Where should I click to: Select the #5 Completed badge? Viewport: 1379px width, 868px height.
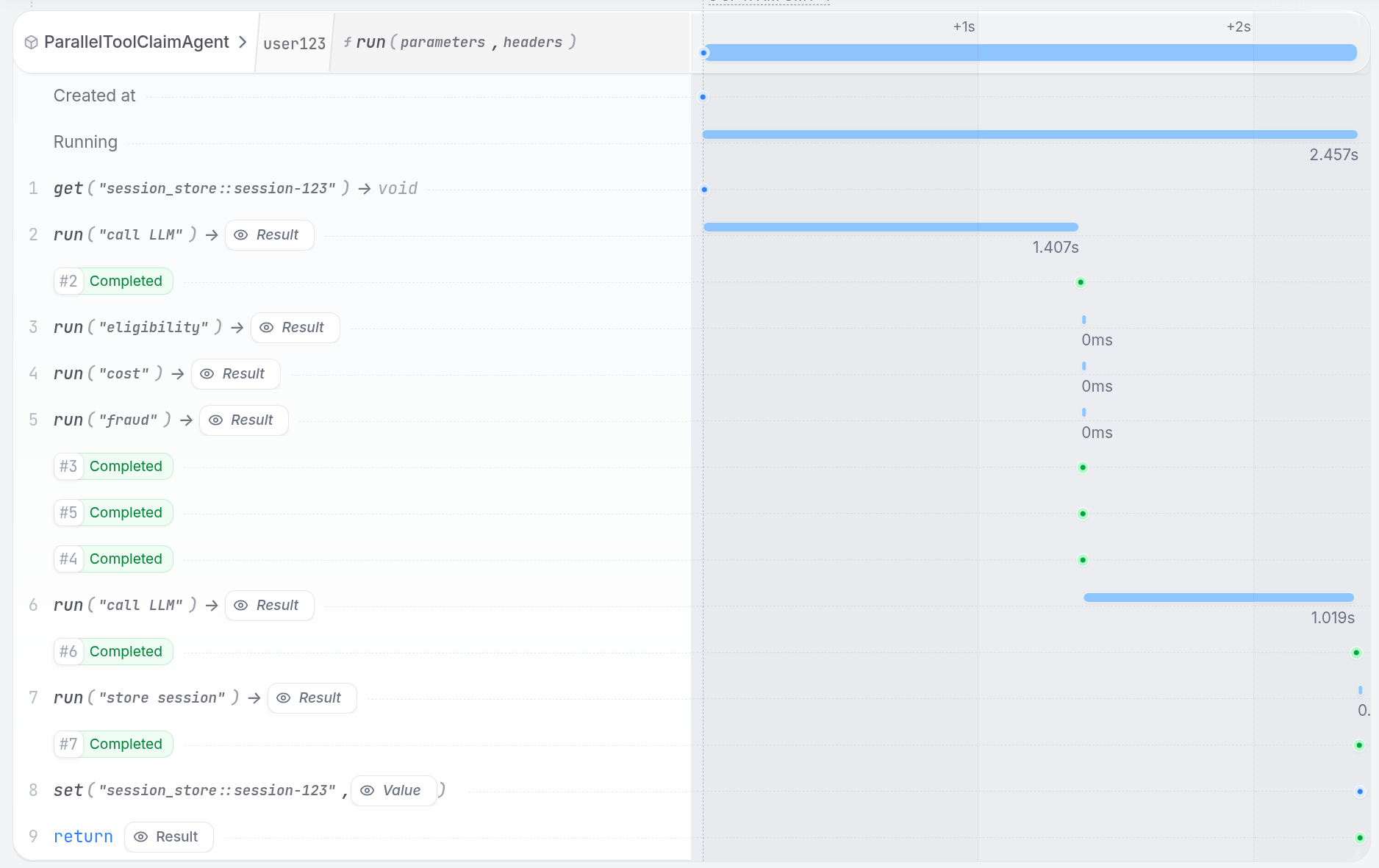coord(113,513)
